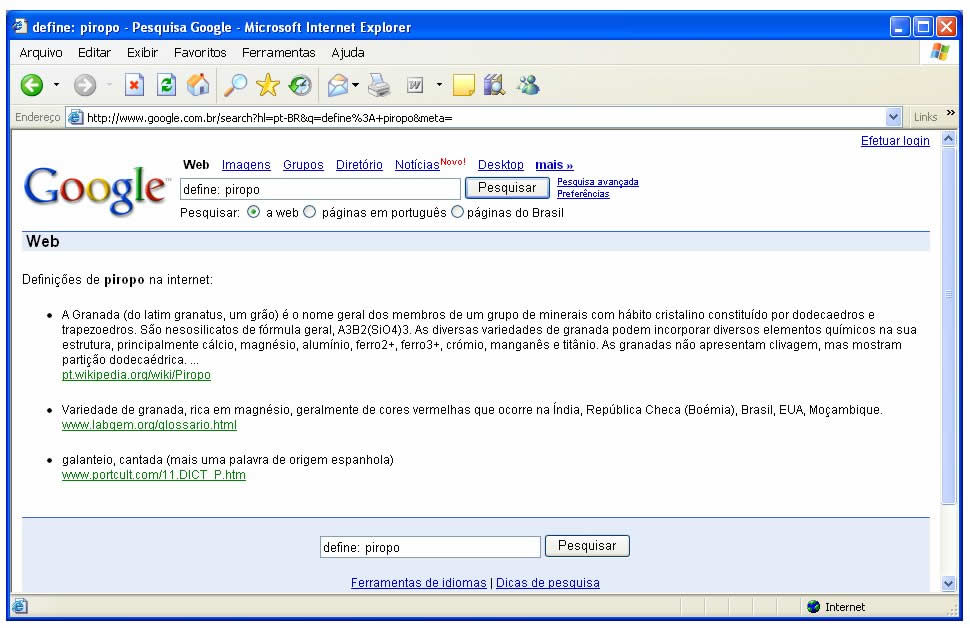Switch to the Grupos search link
The height and width of the screenshot is (628, 970).
pyautogui.click(x=303, y=165)
